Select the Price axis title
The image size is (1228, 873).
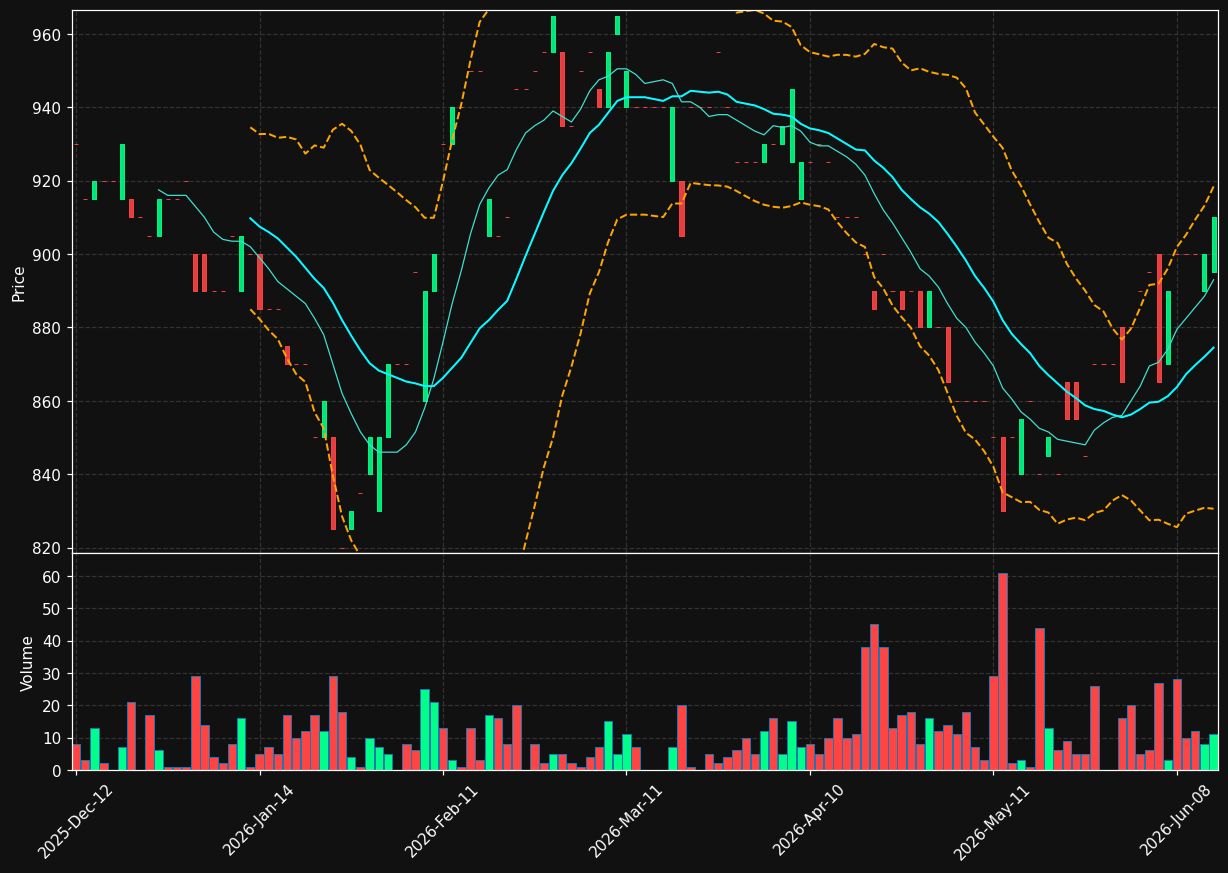tap(19, 283)
